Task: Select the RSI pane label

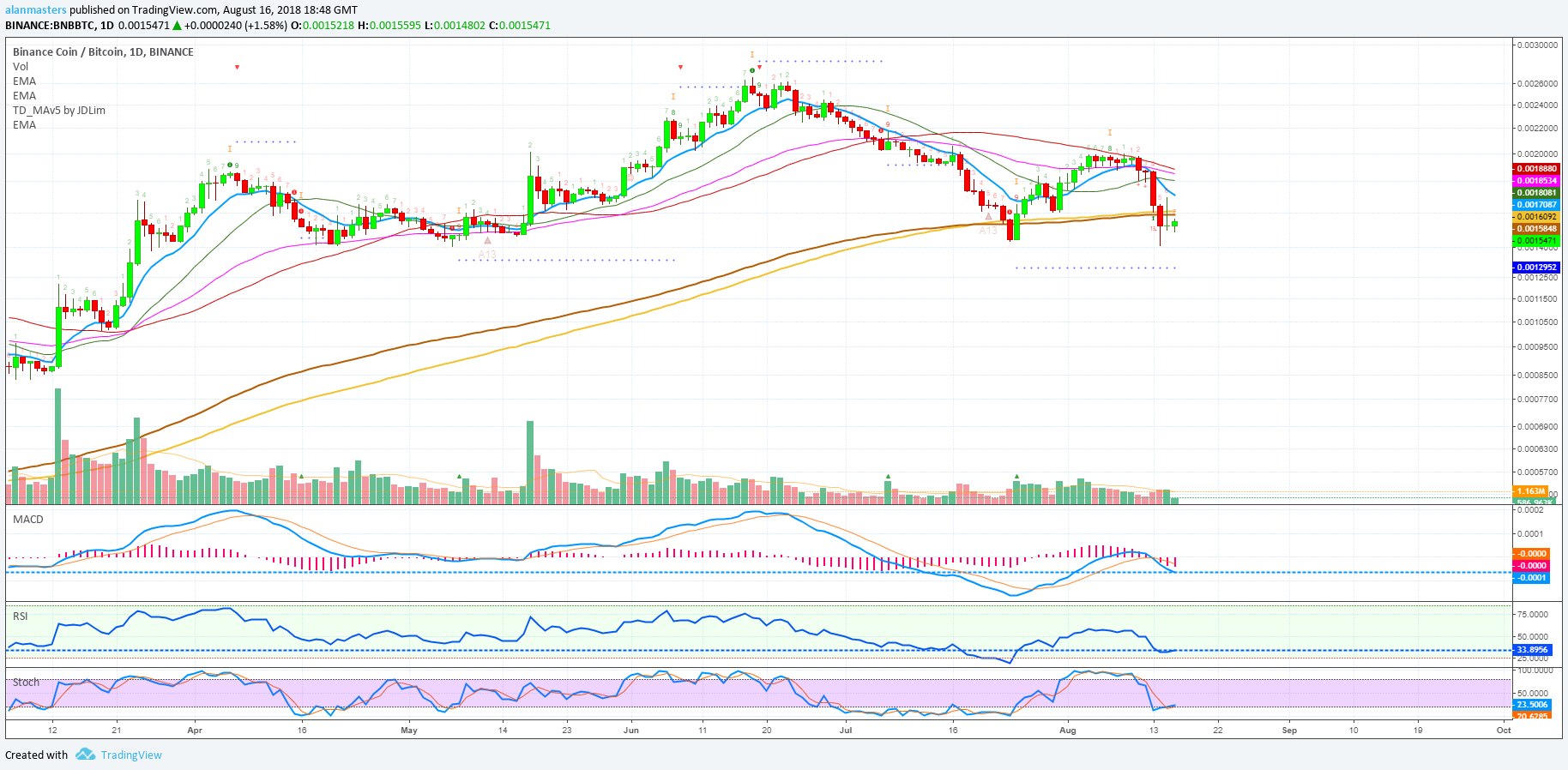Action: [x=20, y=617]
